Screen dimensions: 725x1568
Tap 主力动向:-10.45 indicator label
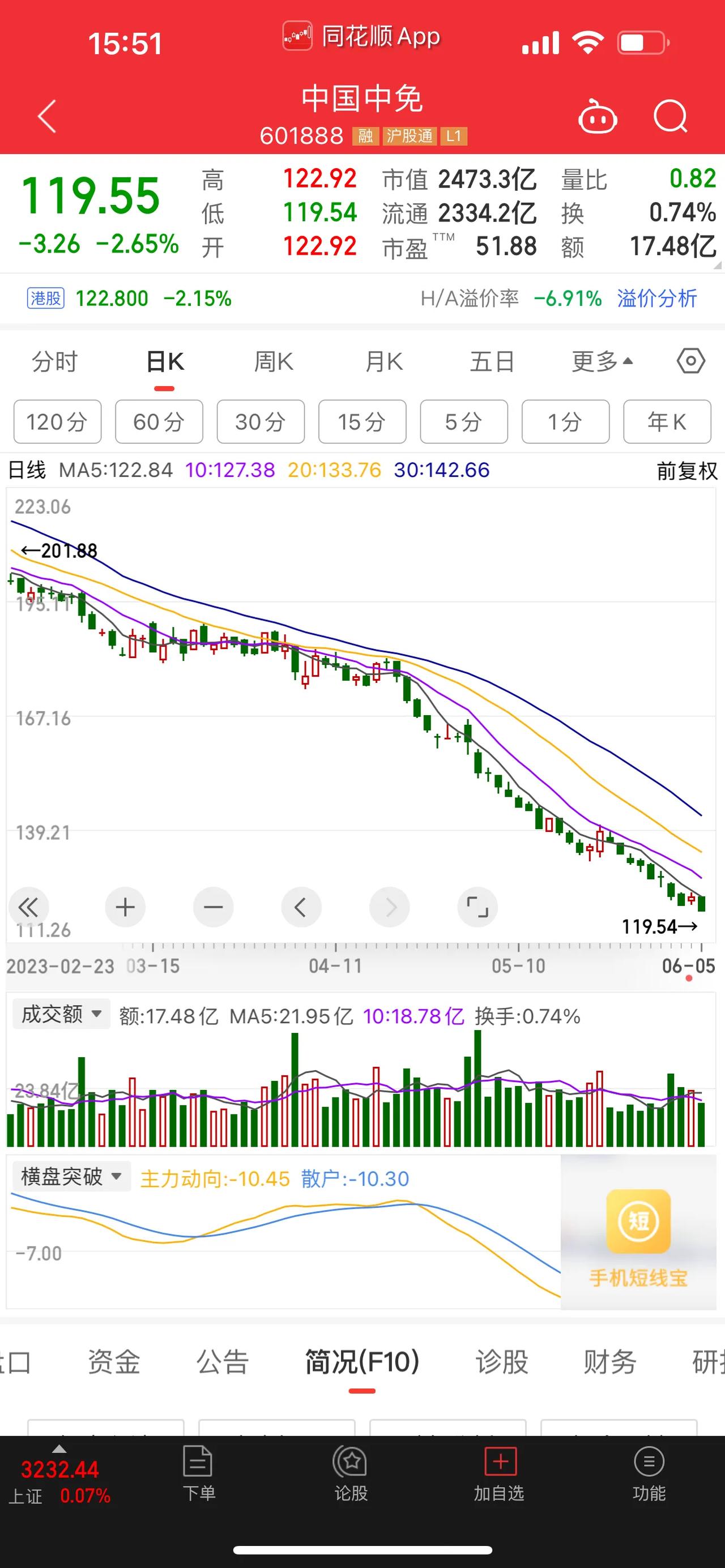[x=215, y=1179]
